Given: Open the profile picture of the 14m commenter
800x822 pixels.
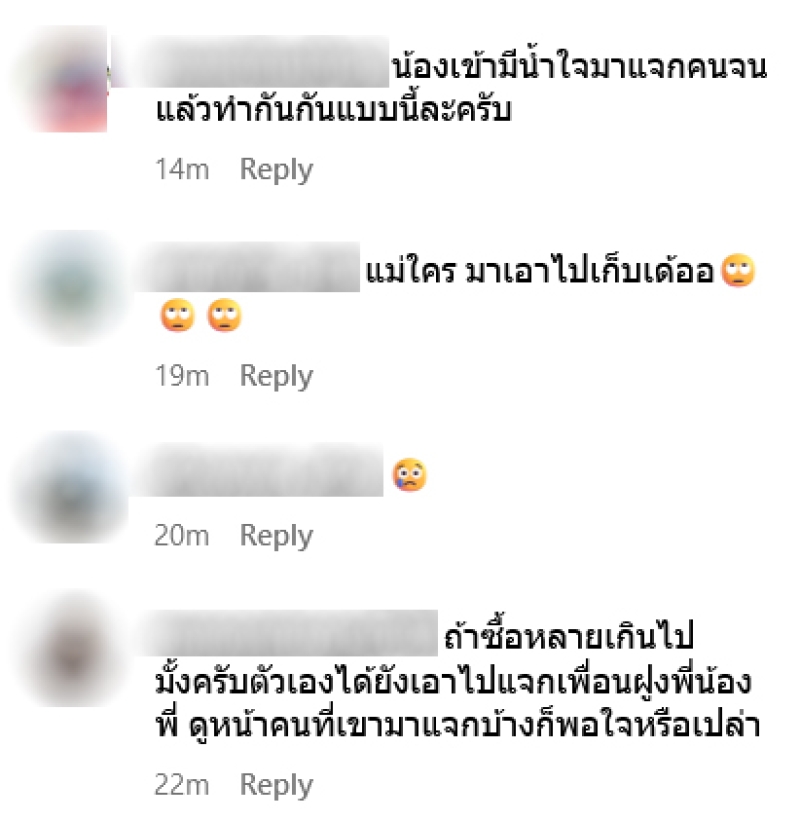Looking at the screenshot, I should (x=63, y=79).
